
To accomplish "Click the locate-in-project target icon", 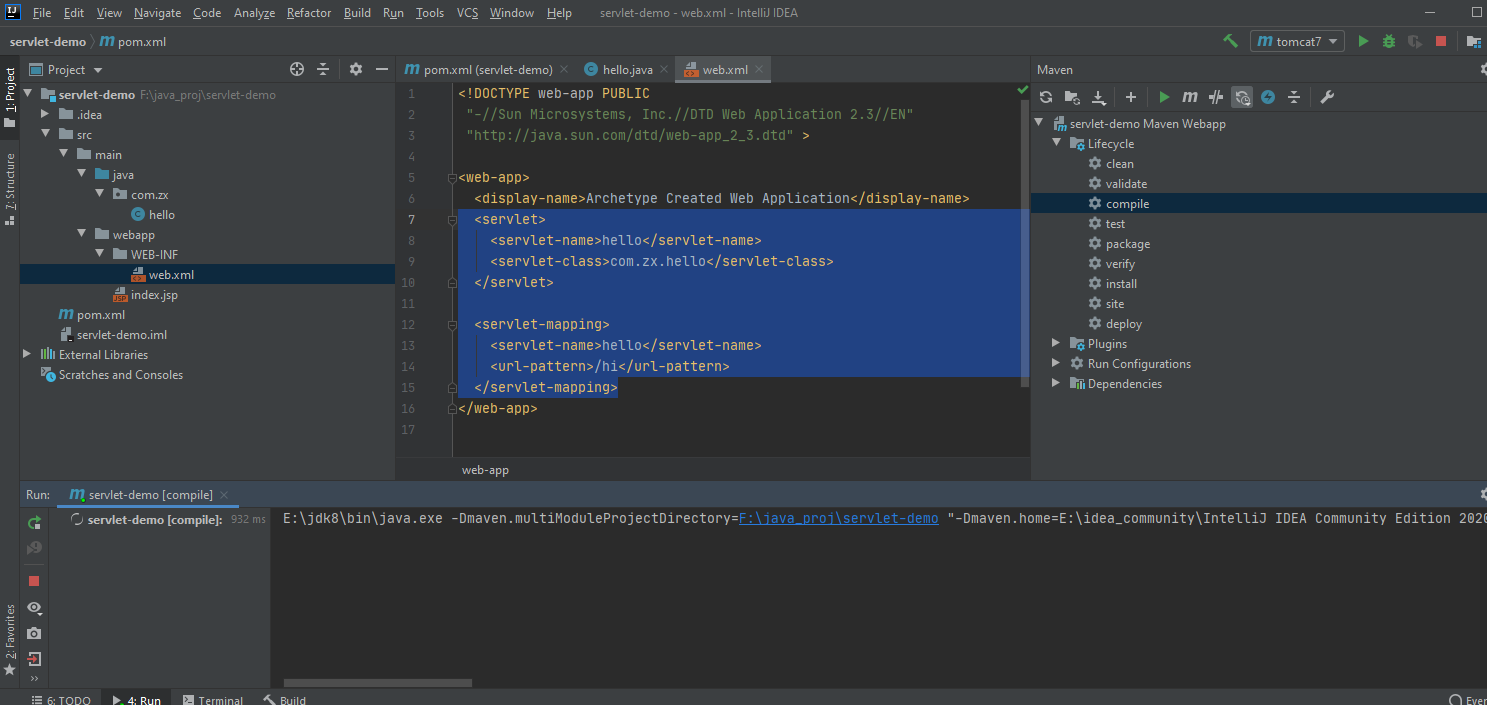I will 297,69.
